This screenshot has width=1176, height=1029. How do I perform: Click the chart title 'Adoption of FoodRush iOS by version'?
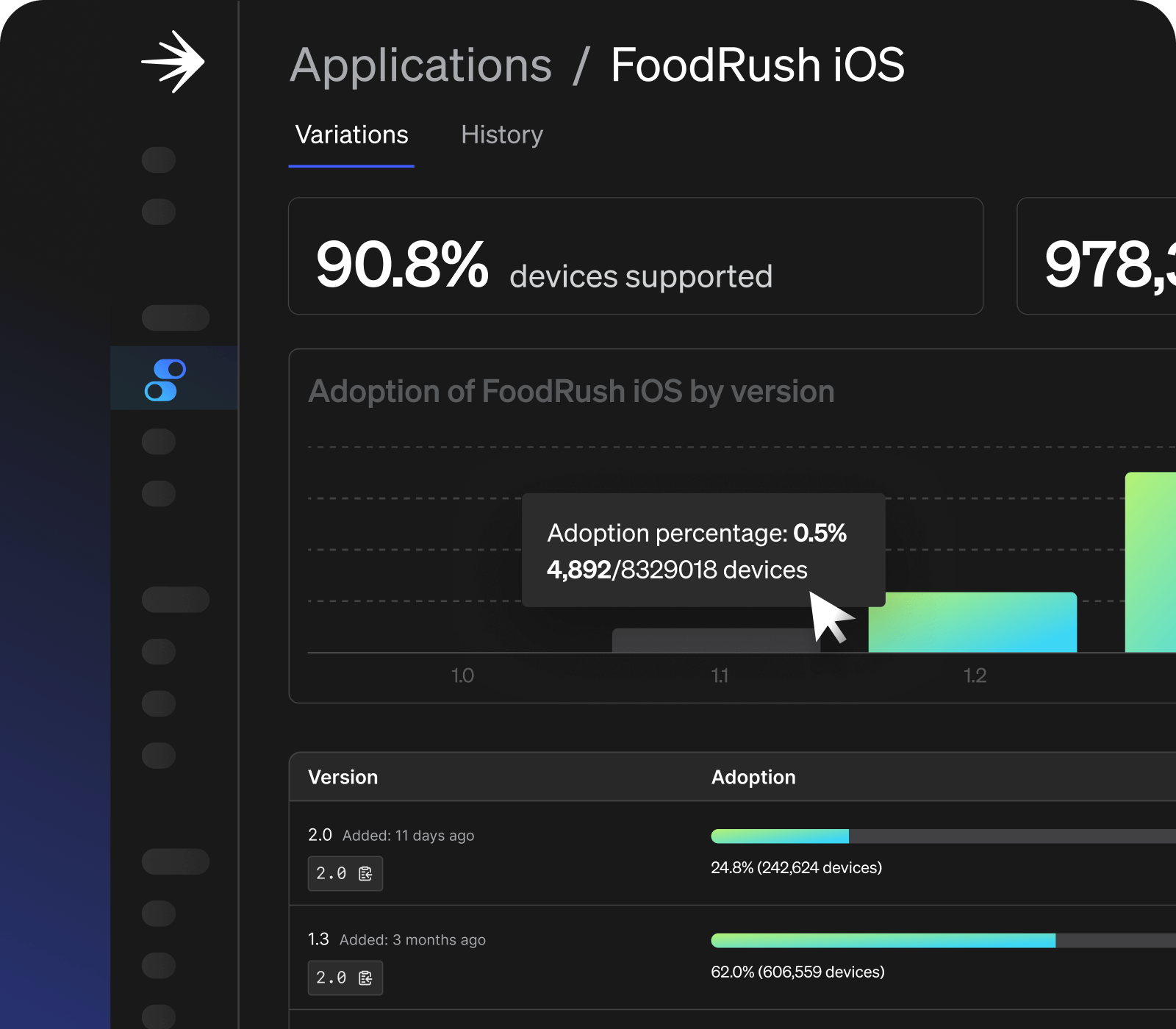[x=571, y=392]
